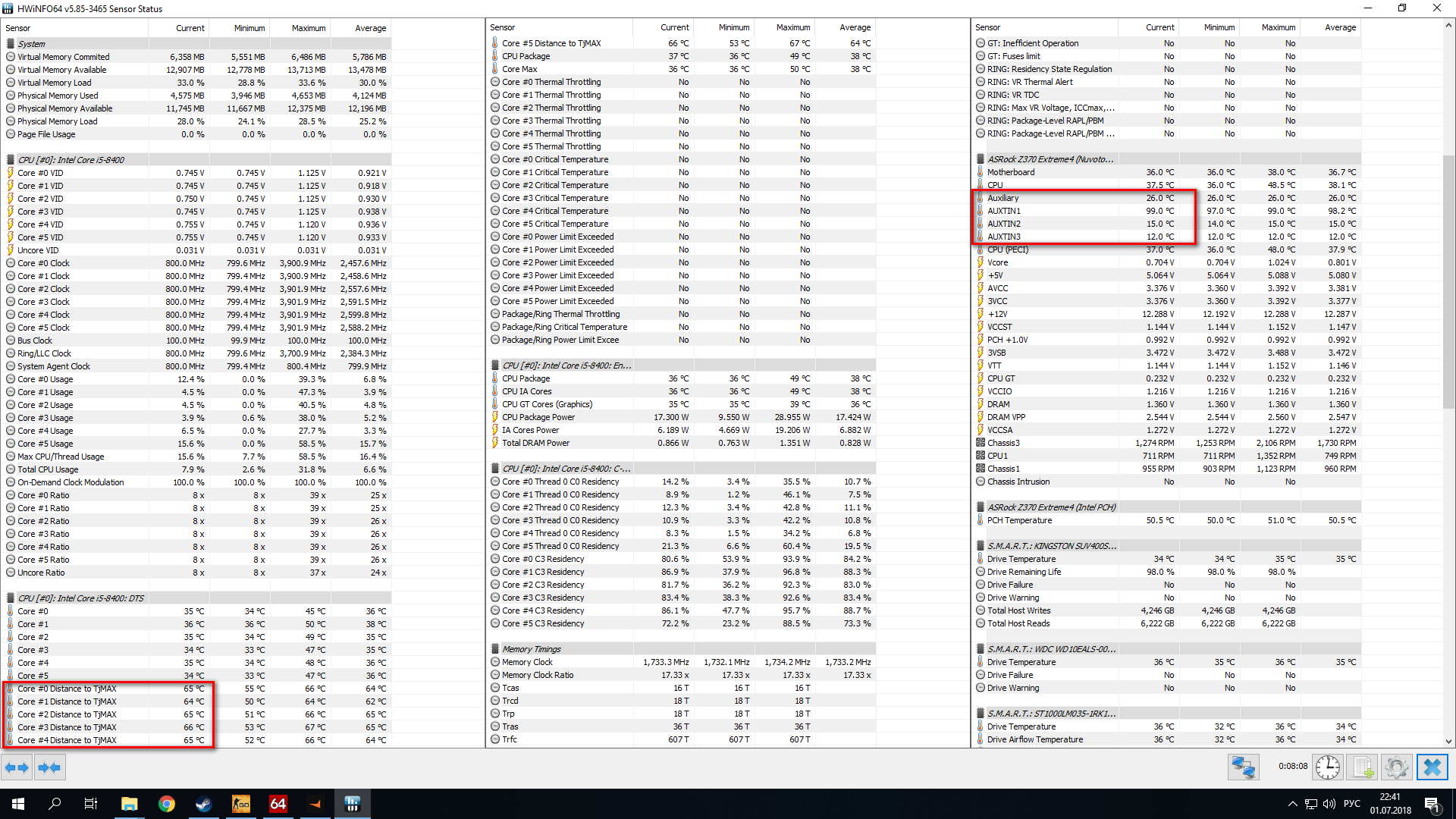Launch Chrome from the taskbar
Screen dimensions: 1456x819
[x=166, y=804]
